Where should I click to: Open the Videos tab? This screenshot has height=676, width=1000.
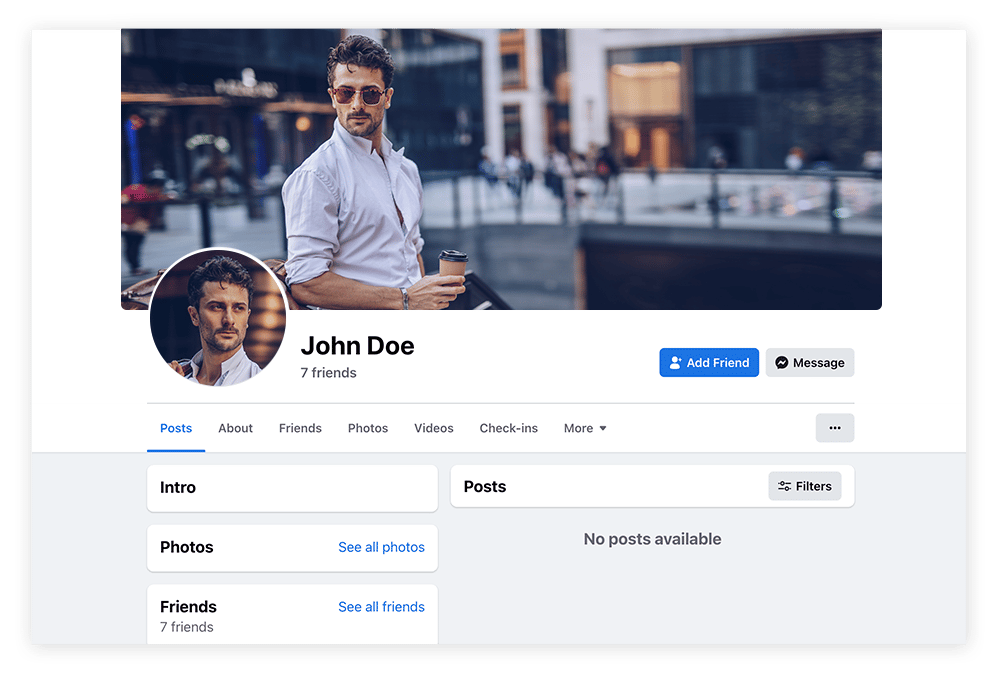(x=434, y=429)
